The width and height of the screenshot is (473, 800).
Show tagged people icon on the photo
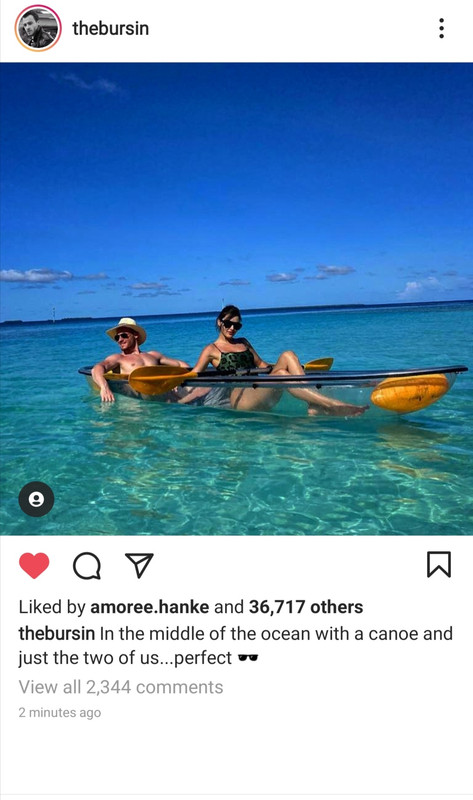click(x=36, y=499)
